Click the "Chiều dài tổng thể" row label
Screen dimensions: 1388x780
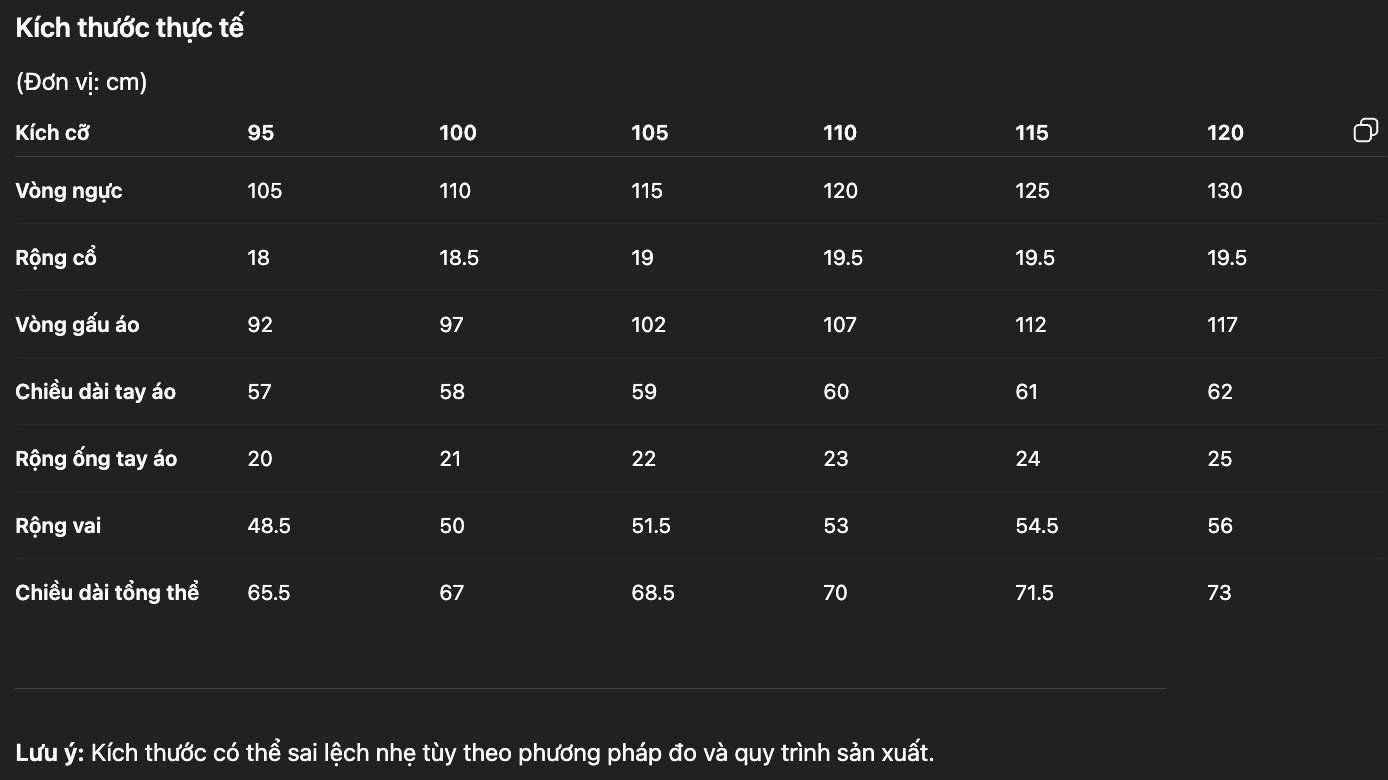tap(107, 593)
